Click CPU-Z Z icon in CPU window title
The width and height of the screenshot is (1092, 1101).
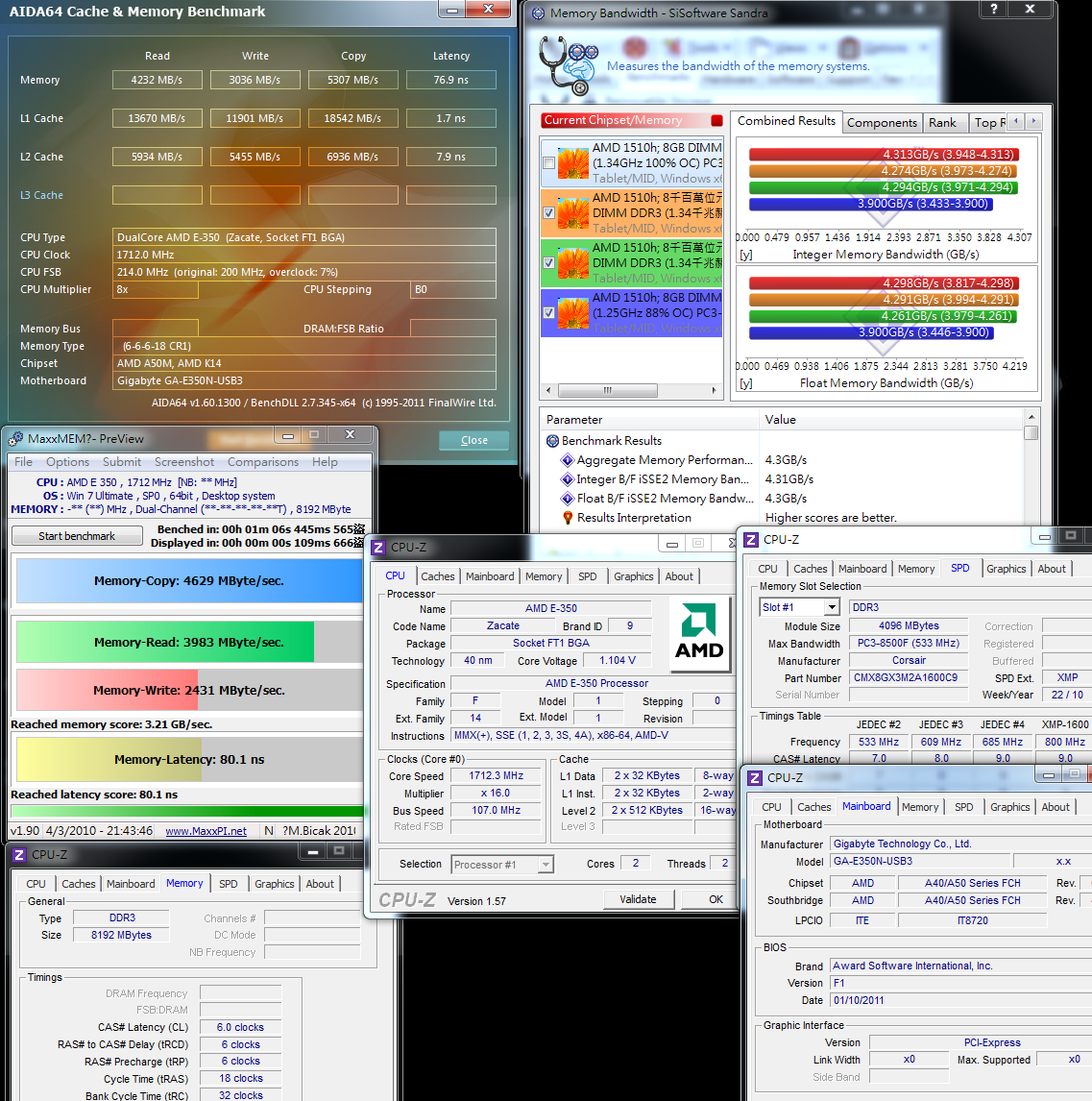(378, 548)
